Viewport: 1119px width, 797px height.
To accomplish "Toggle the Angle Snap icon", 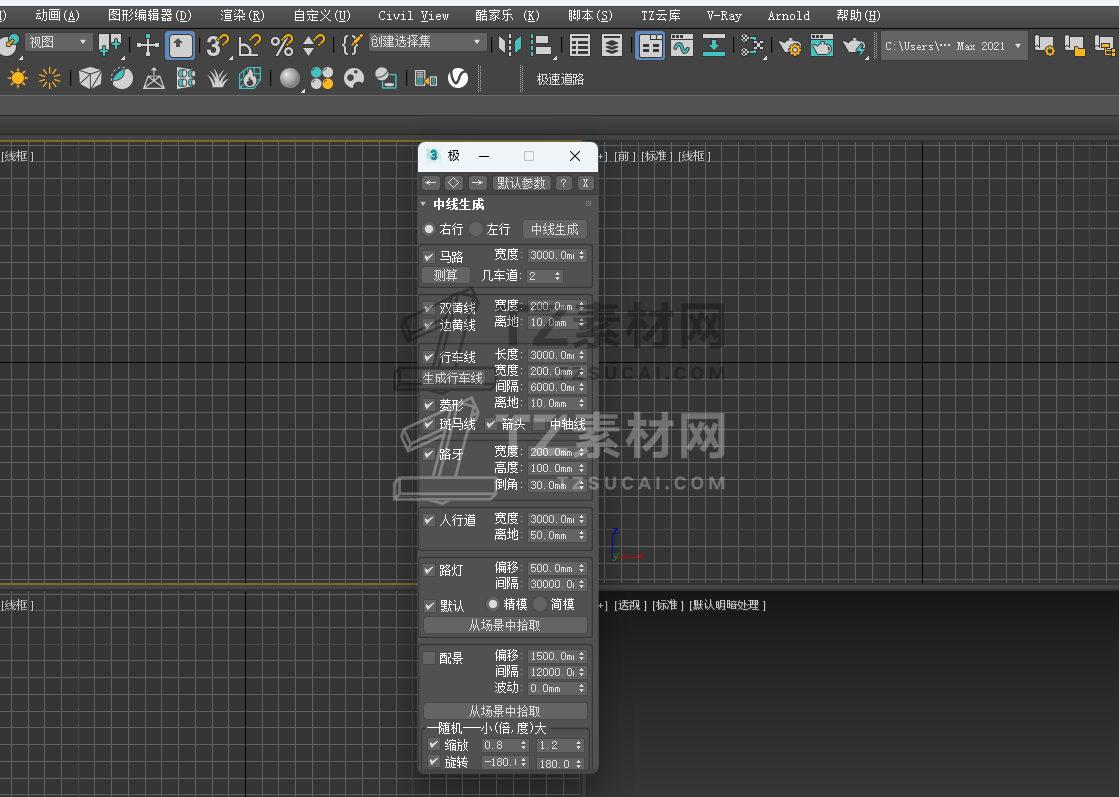I will click(249, 46).
